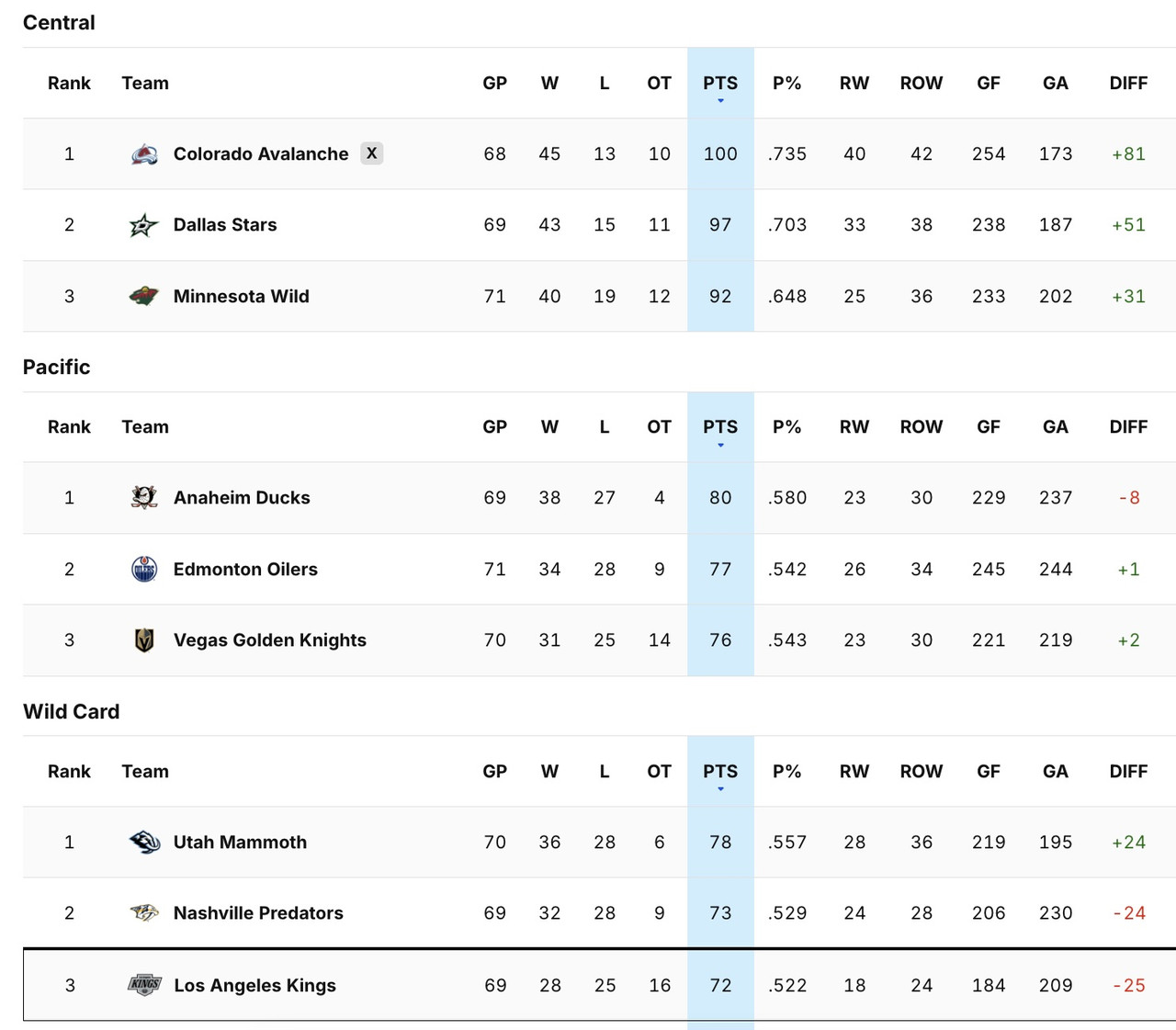Sort Wild Card standings by the GA column
Image resolution: width=1176 pixels, height=1030 pixels.
1055,772
